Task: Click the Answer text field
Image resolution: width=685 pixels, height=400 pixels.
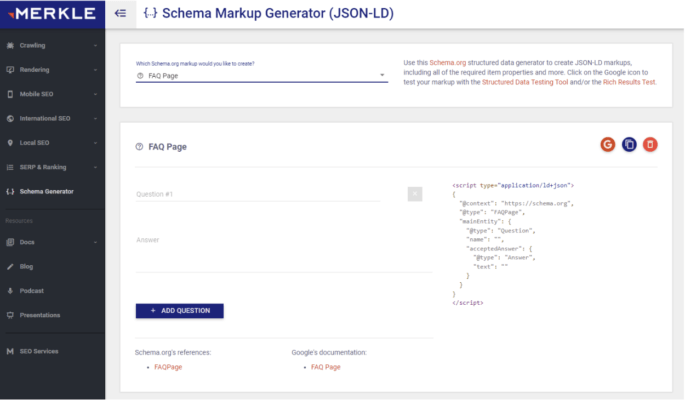Action: click(x=283, y=250)
